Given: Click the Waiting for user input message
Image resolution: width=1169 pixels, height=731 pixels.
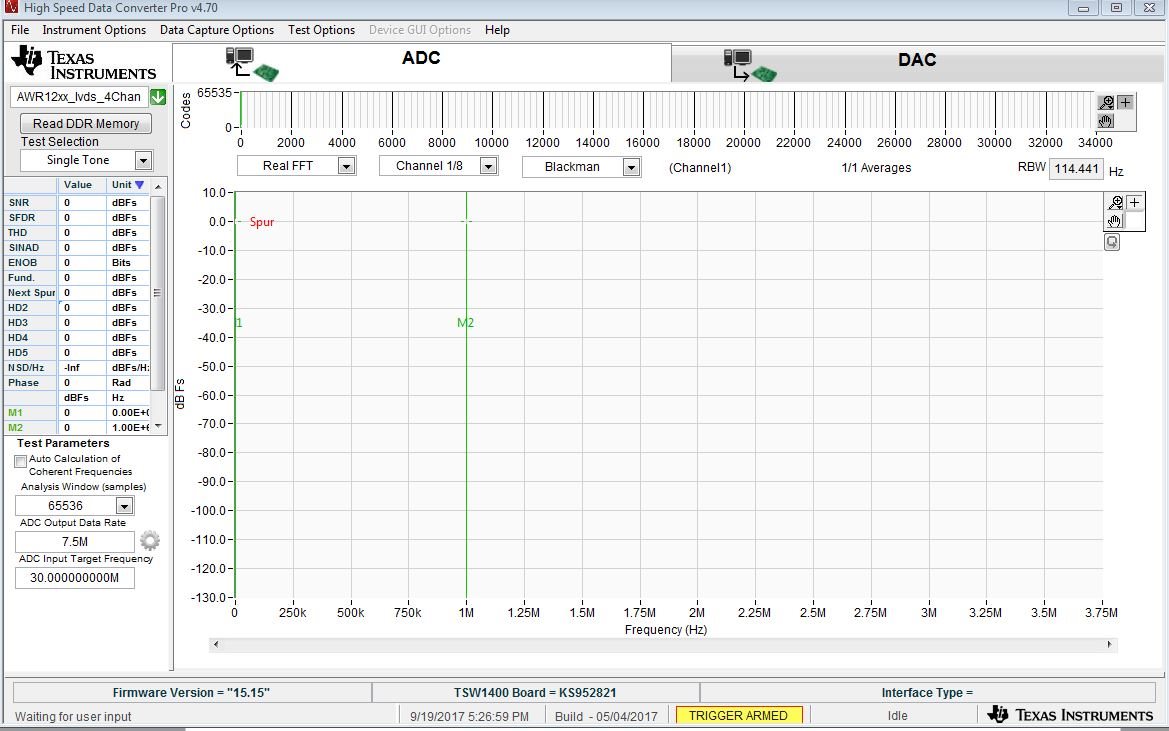Looking at the screenshot, I should [x=73, y=717].
